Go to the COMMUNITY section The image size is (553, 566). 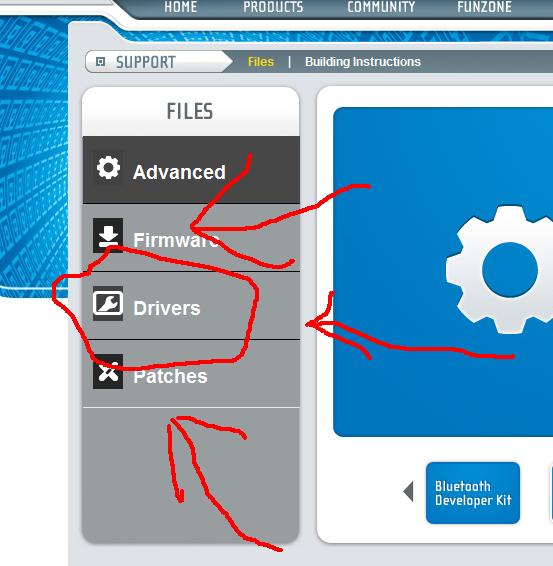pyautogui.click(x=381, y=7)
